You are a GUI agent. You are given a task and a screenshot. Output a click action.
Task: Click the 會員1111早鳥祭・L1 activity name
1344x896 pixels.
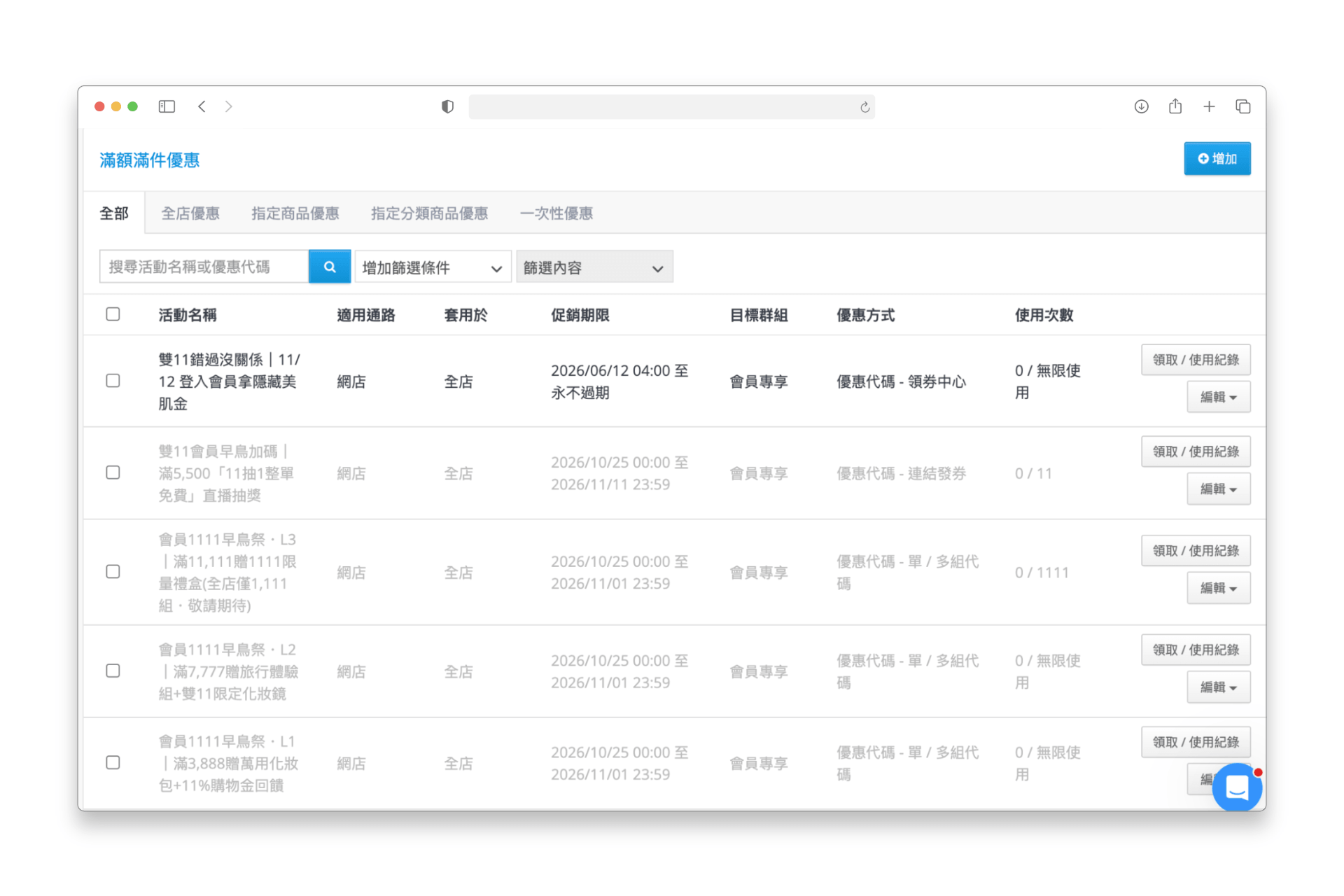[228, 763]
